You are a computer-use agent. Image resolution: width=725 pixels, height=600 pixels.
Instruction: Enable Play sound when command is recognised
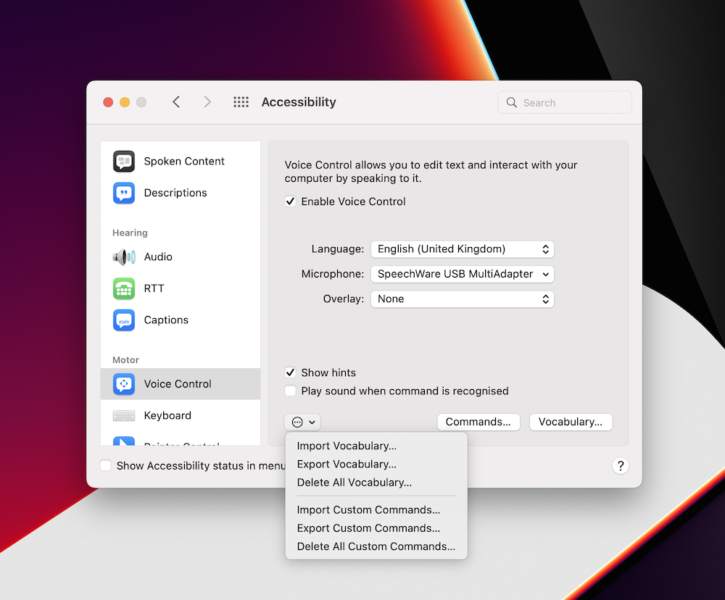point(291,391)
